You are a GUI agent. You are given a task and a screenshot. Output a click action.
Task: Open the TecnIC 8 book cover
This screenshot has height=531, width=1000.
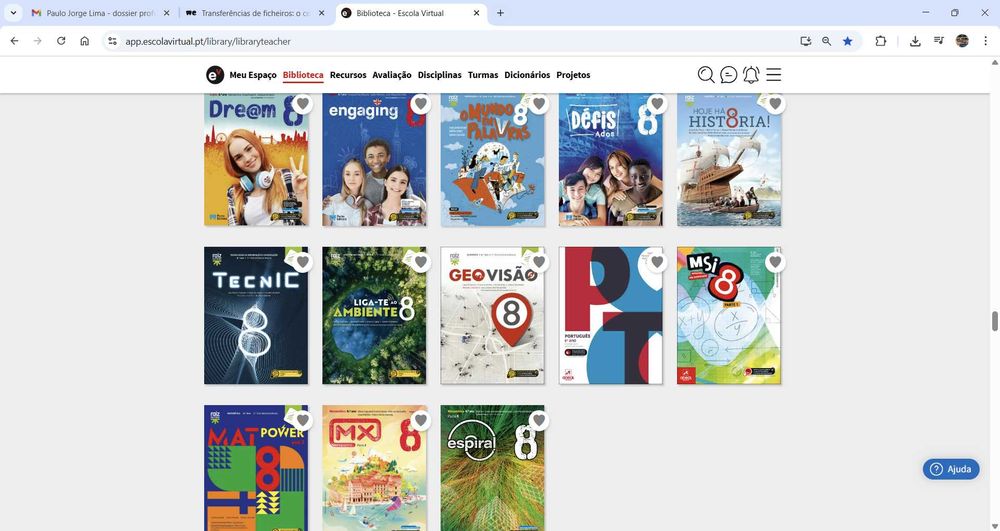[x=256, y=316]
